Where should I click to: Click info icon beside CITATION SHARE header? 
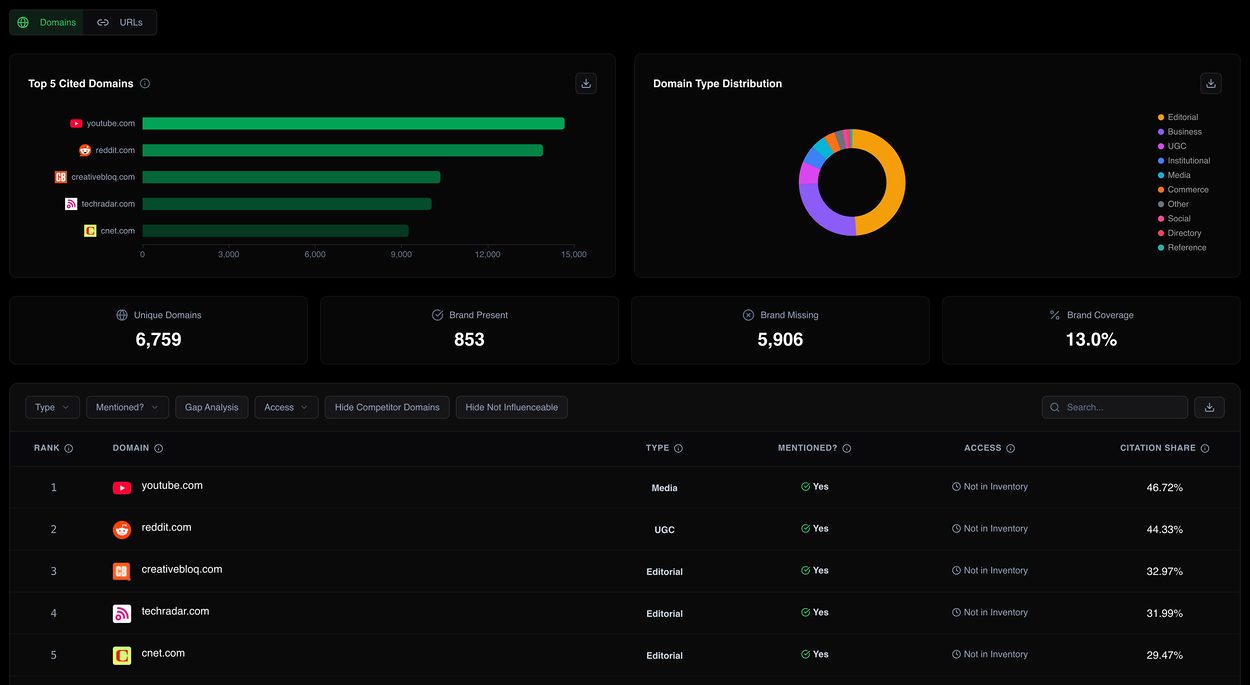click(x=1205, y=449)
